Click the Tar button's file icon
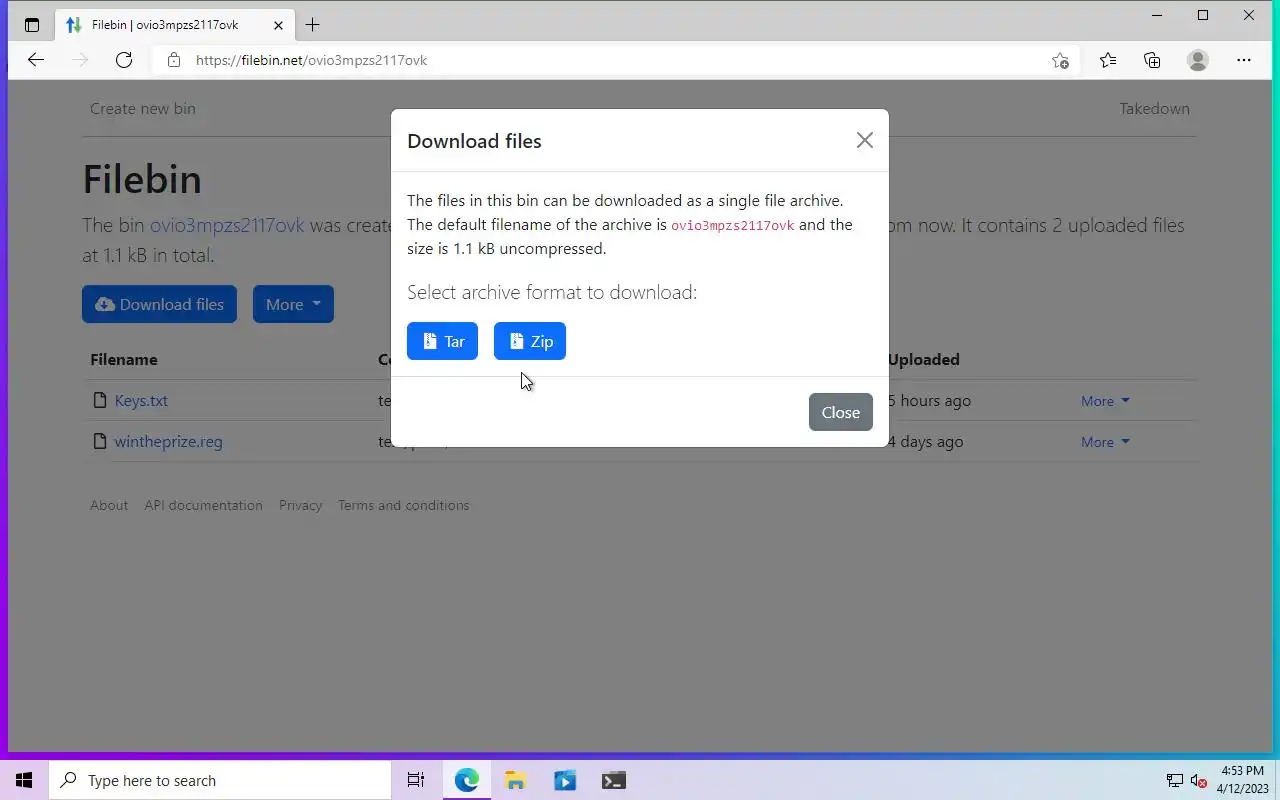The image size is (1280, 800). point(429,341)
